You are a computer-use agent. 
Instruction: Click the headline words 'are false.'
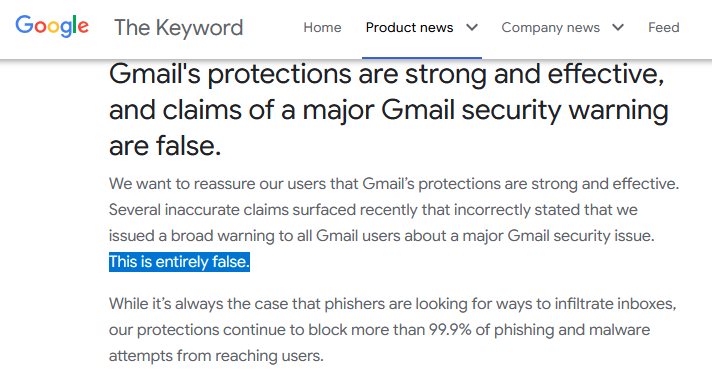[165, 146]
